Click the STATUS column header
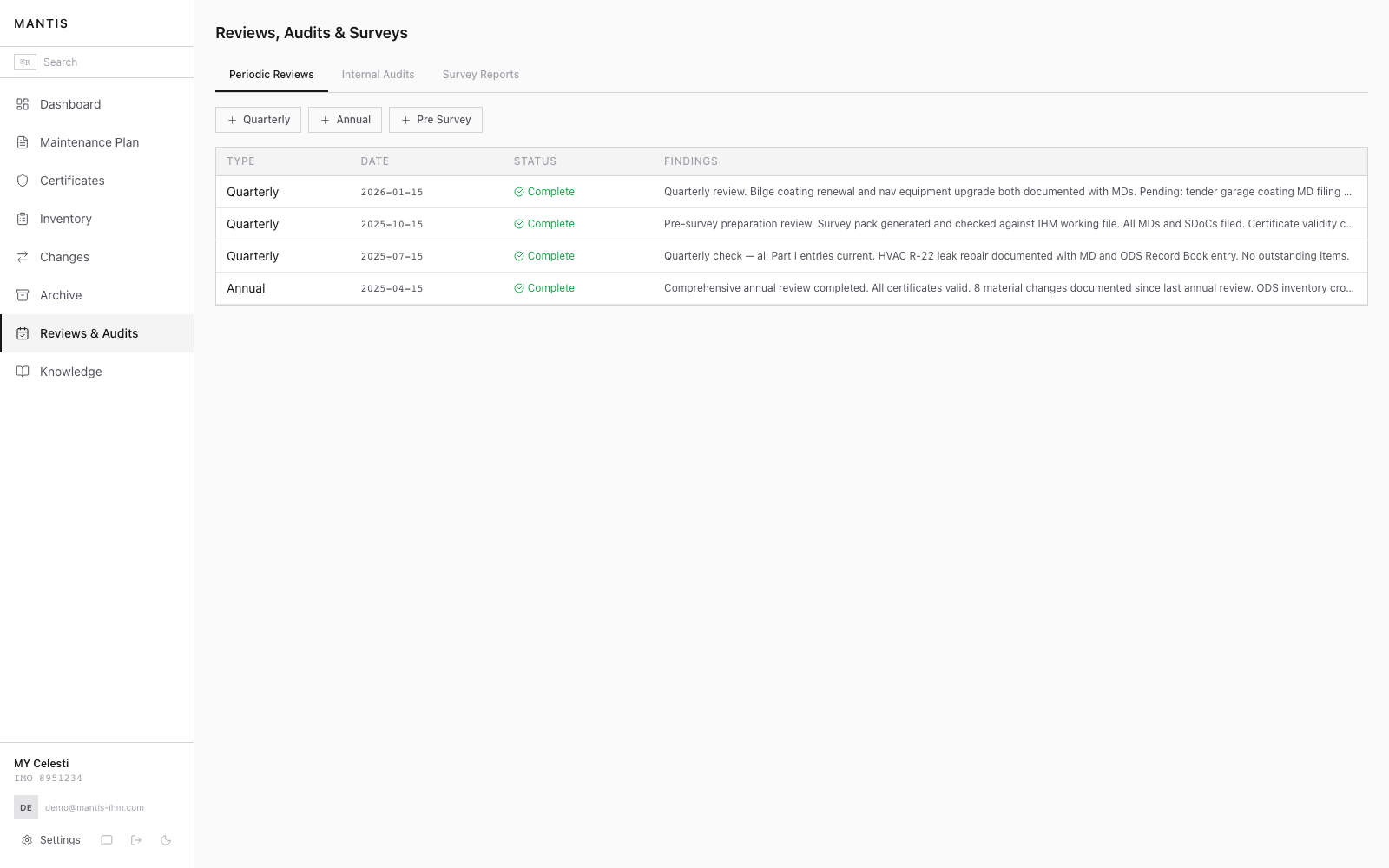The height and width of the screenshot is (868, 1389). pos(535,161)
